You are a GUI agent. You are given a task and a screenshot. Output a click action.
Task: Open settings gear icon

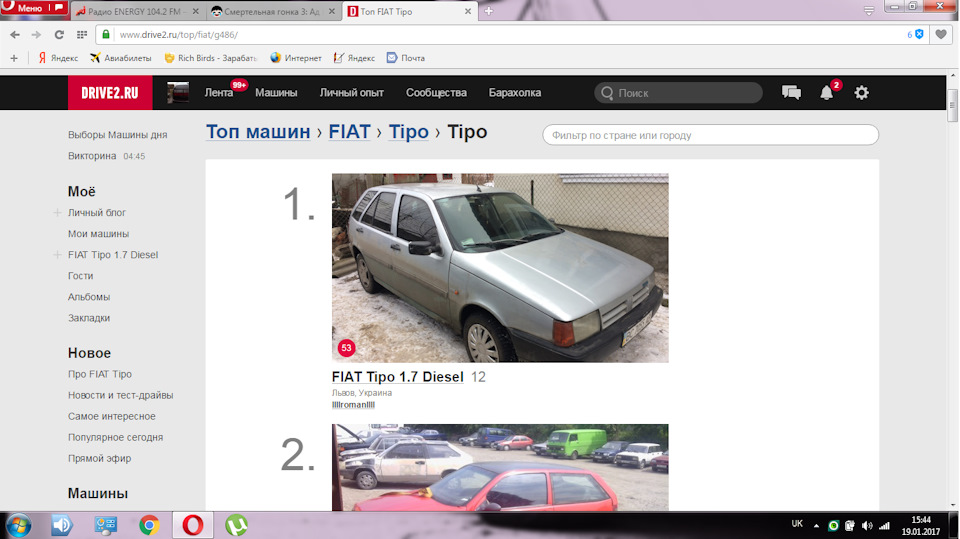861,93
